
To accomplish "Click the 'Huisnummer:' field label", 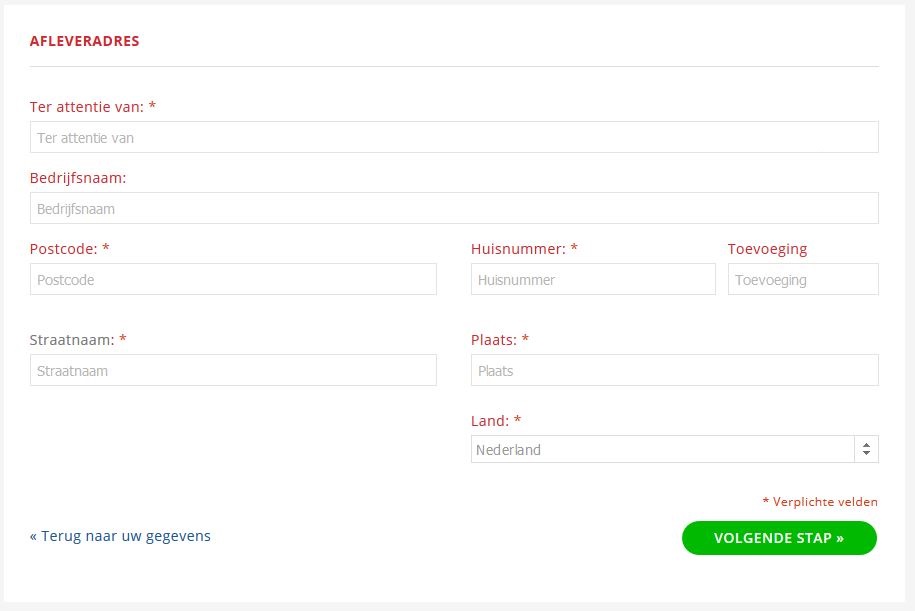I will coord(524,249).
